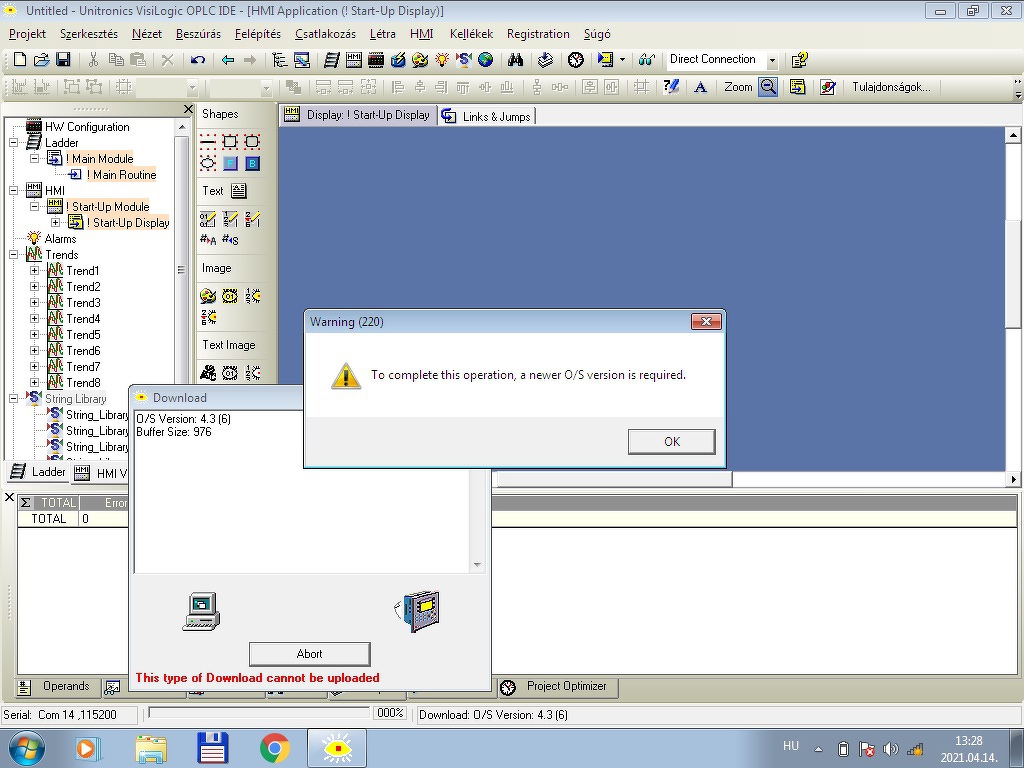The image size is (1024, 768).
Task: Open the Ladder editor toolbar icon
Action: [332, 60]
